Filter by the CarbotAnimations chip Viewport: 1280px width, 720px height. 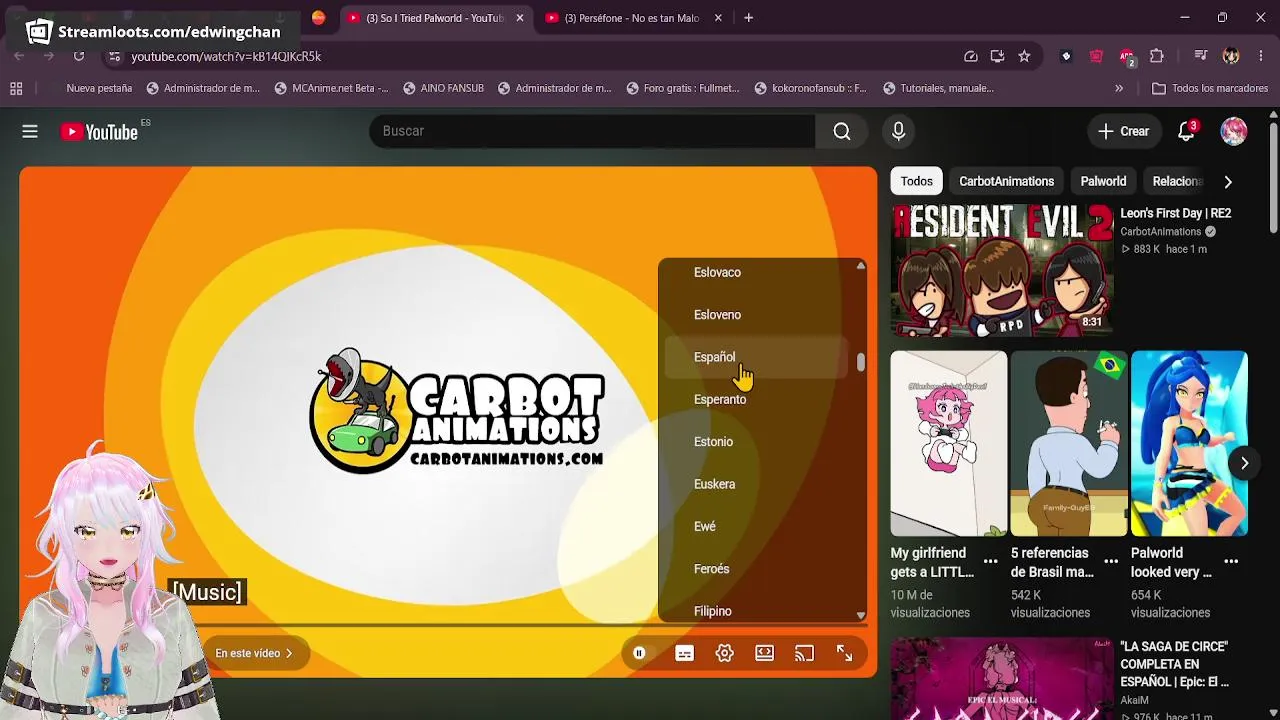[x=1006, y=181]
